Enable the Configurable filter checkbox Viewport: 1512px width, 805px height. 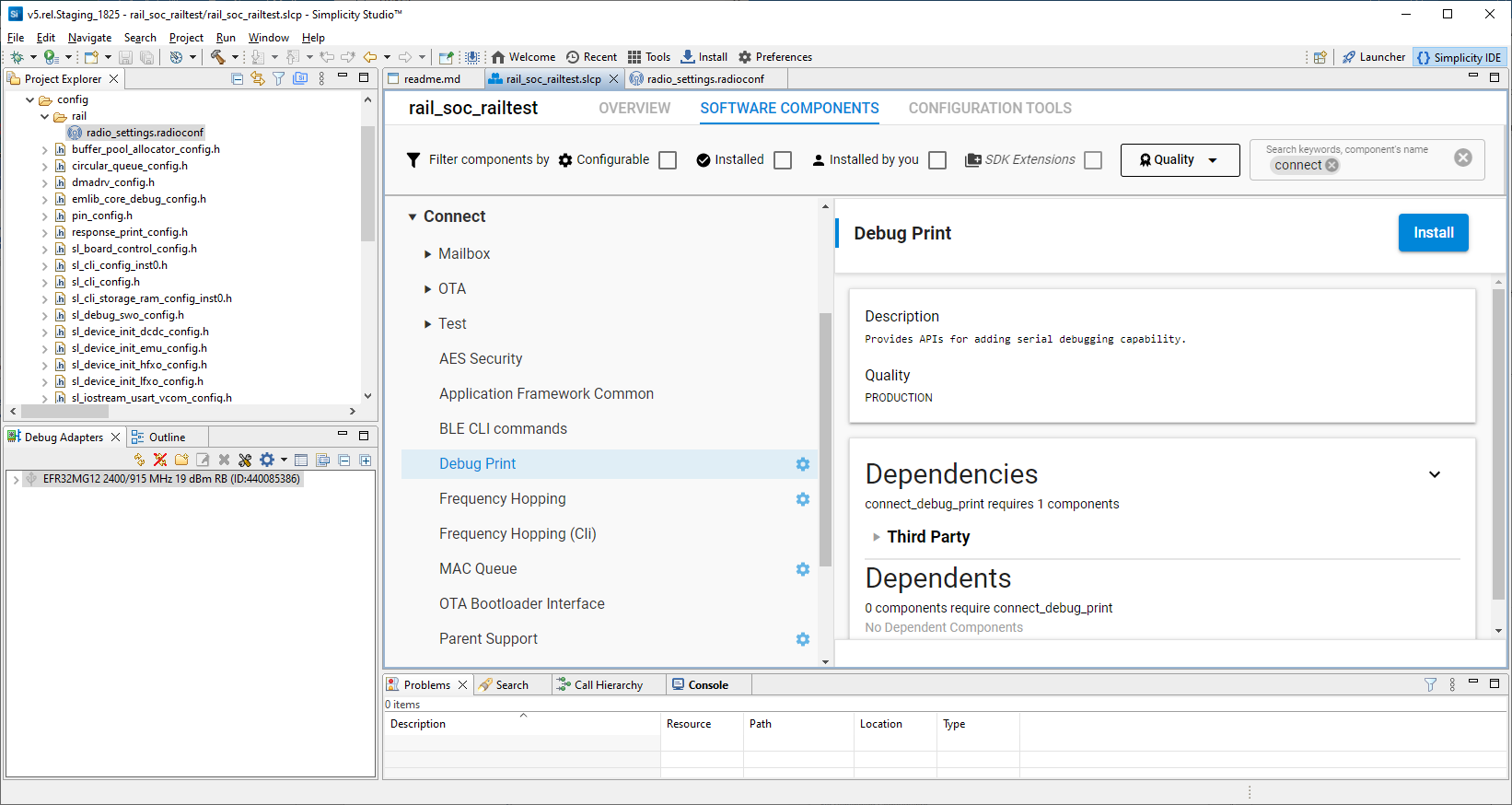[x=668, y=160]
